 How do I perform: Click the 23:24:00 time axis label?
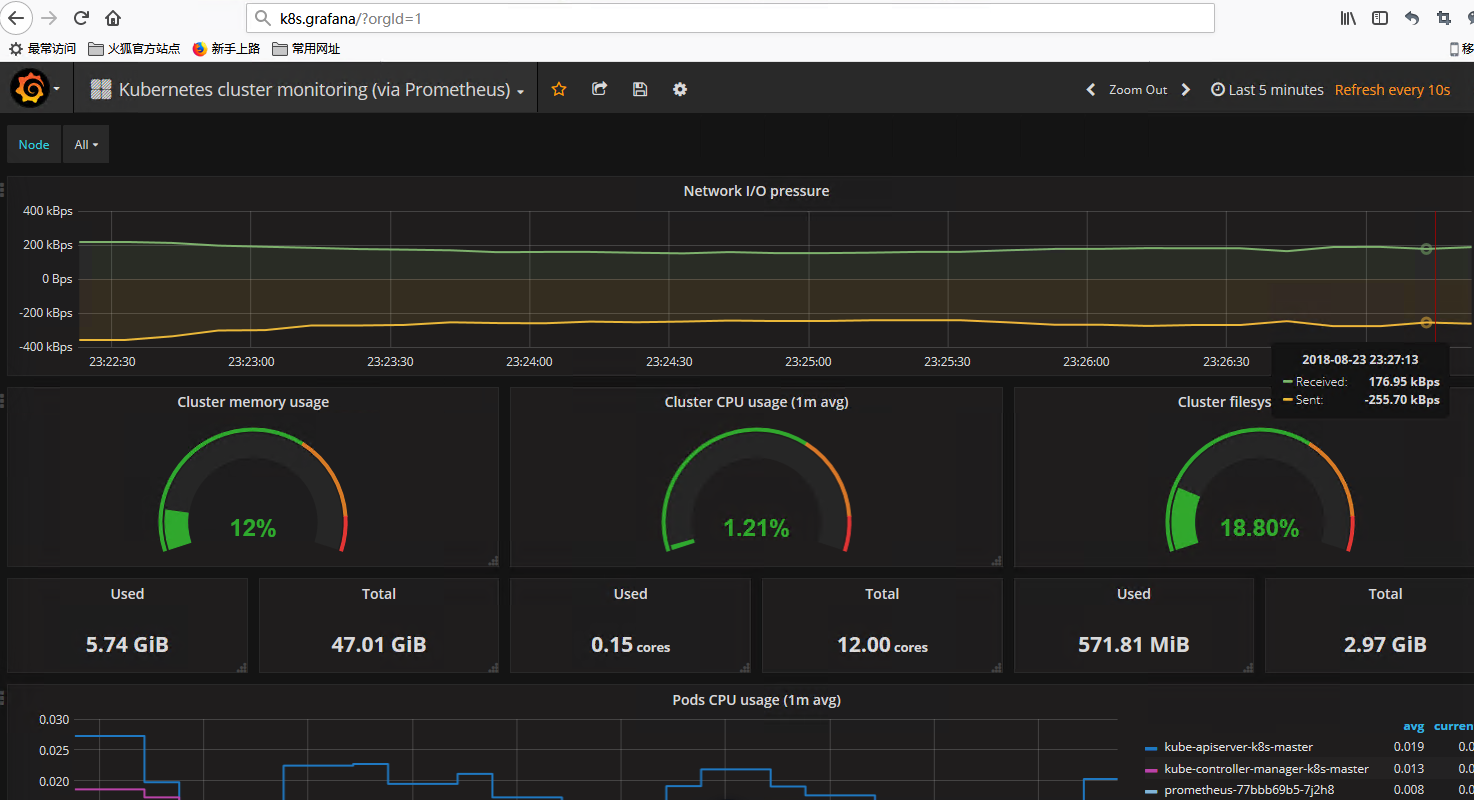pyautogui.click(x=529, y=362)
